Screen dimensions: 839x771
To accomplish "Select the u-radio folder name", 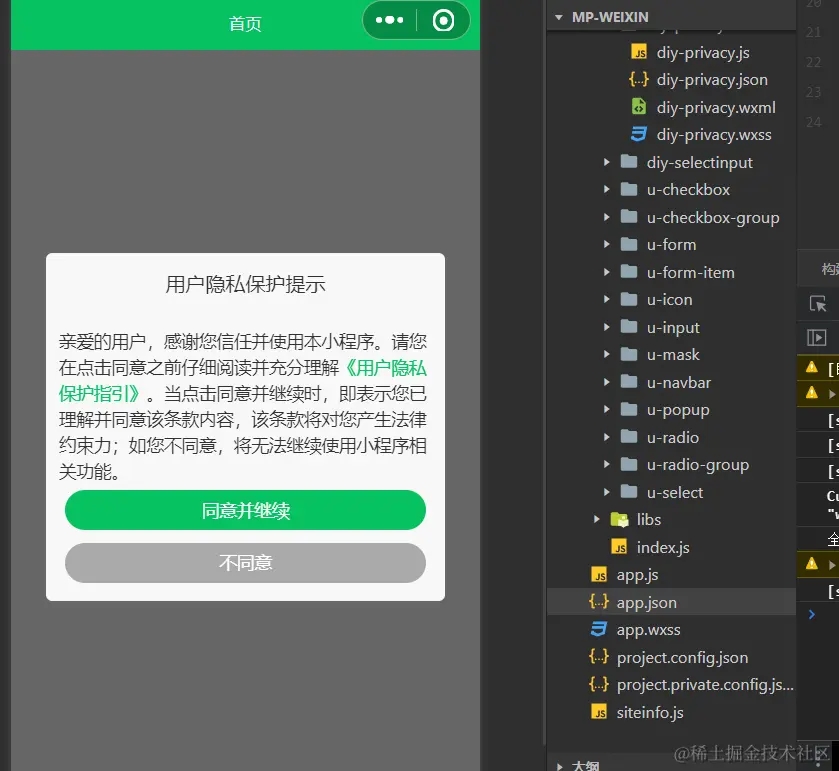I will [673, 438].
